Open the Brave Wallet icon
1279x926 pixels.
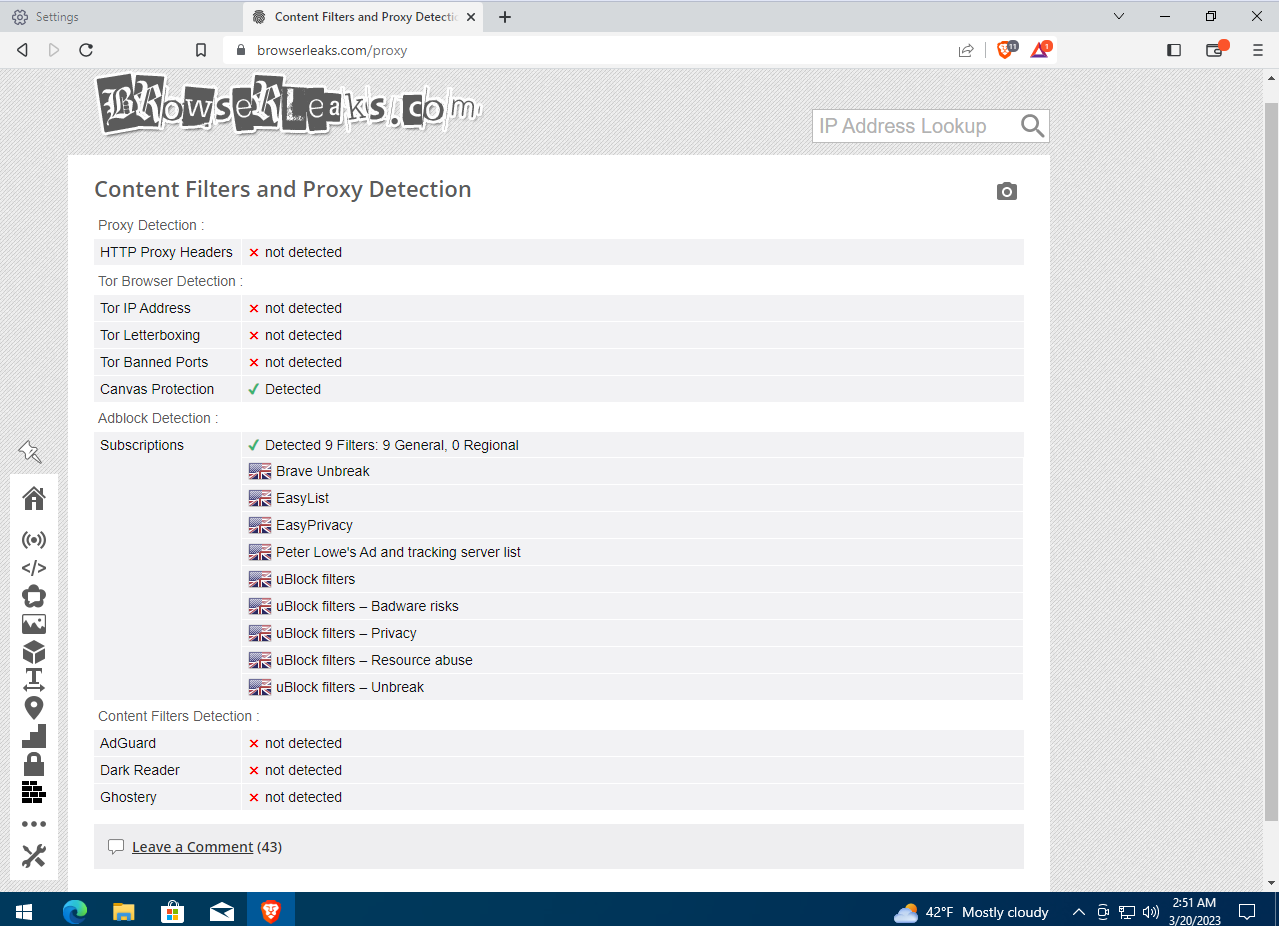(1215, 50)
